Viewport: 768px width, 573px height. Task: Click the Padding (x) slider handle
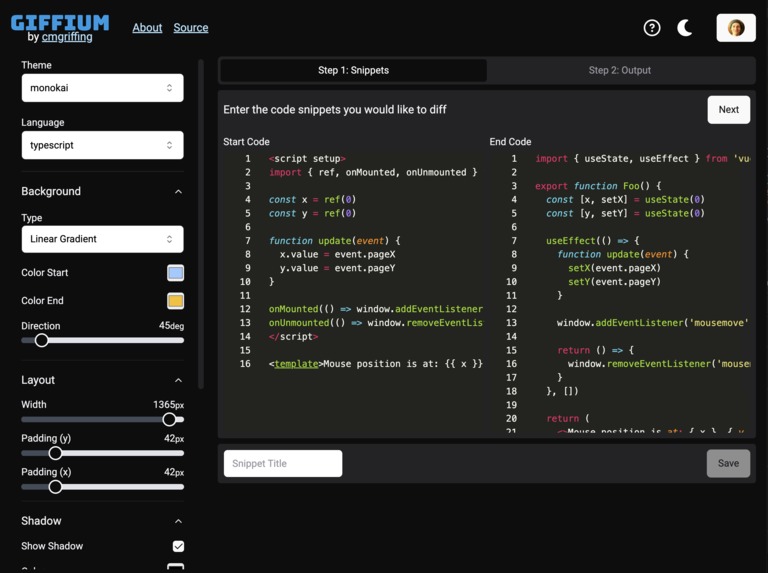pos(55,487)
